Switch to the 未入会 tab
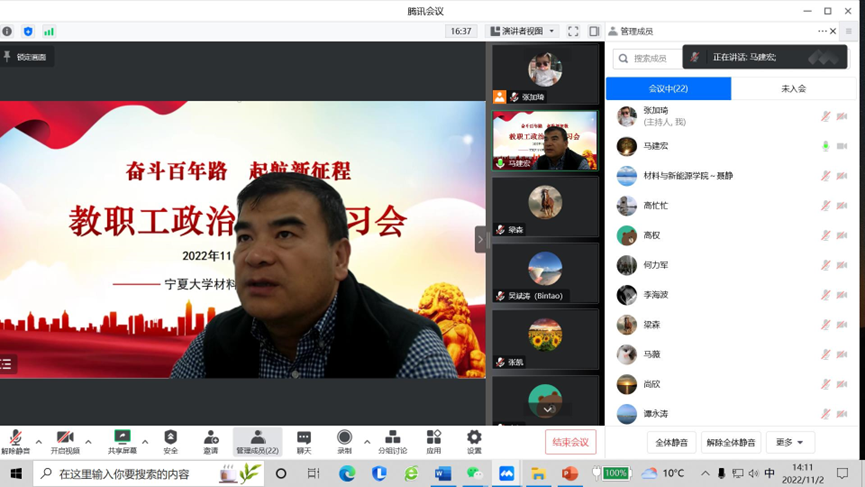 793,89
